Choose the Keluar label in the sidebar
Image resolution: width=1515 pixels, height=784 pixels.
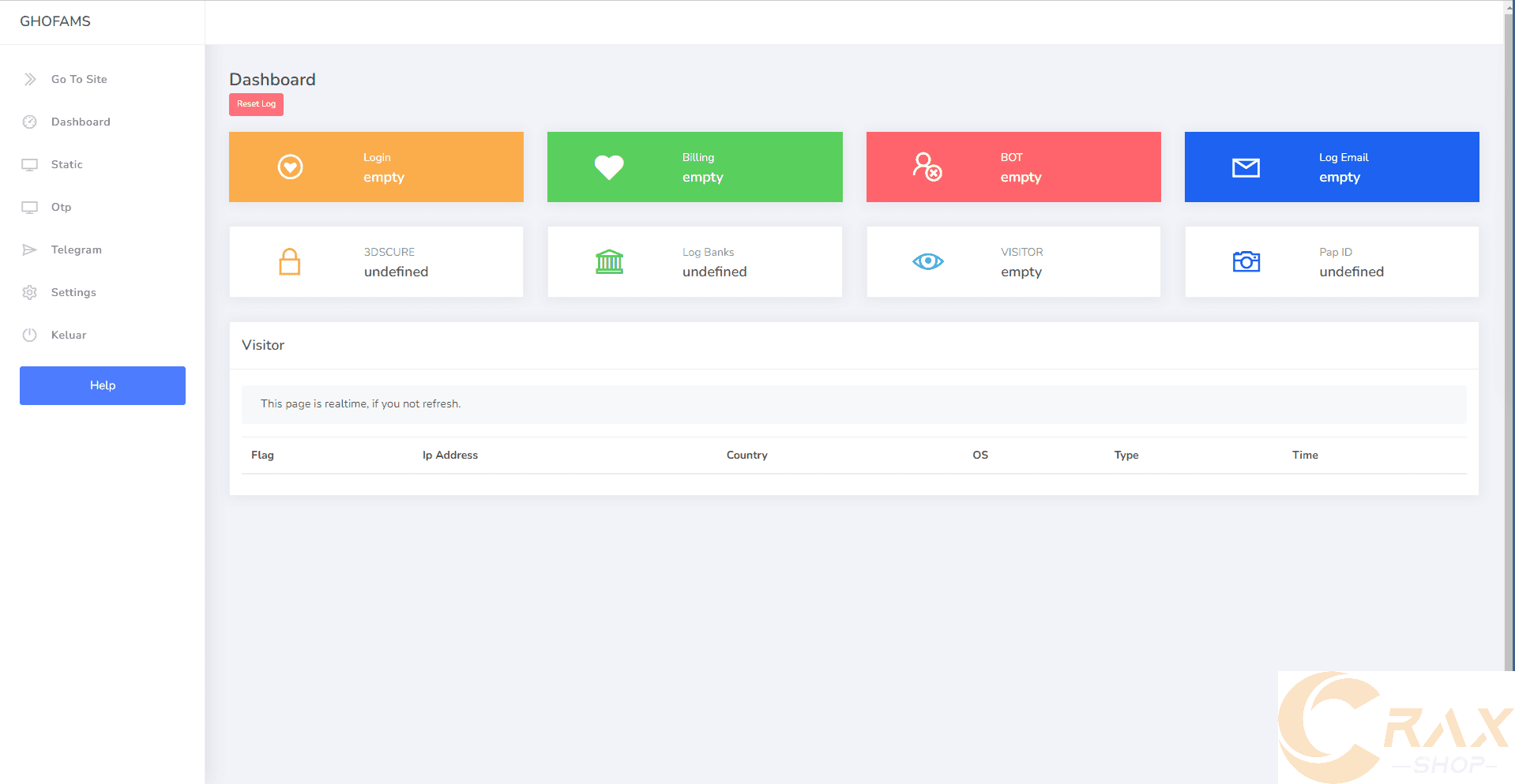click(69, 335)
